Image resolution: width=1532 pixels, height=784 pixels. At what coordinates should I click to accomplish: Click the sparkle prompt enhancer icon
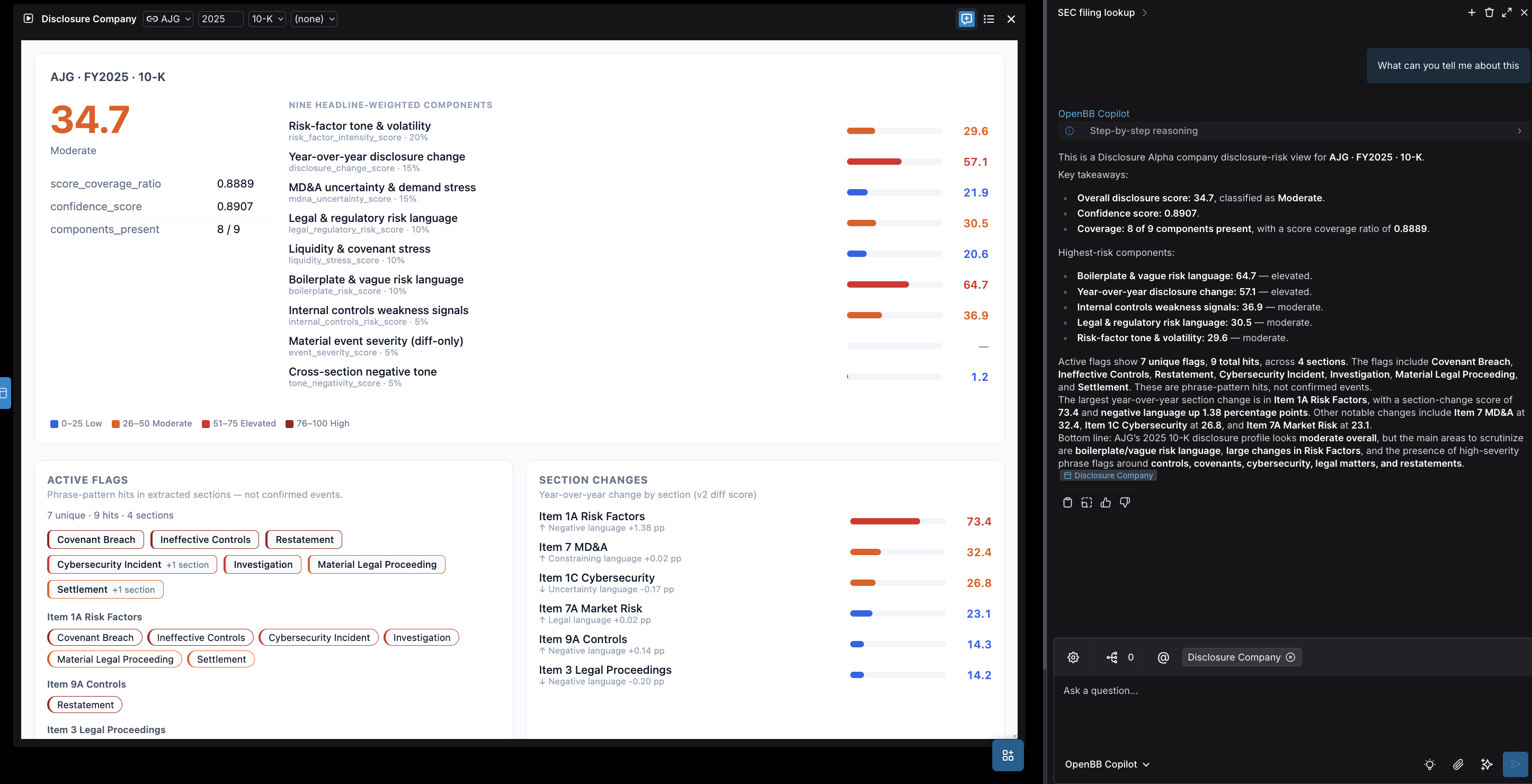tap(1486, 764)
